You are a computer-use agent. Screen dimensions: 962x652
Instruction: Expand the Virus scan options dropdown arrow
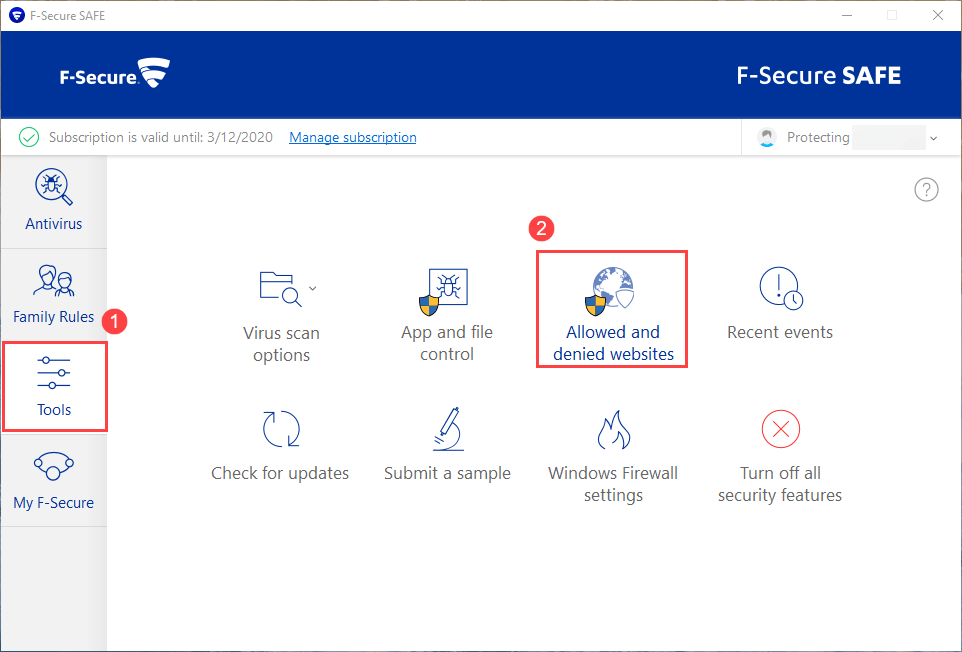click(x=313, y=288)
